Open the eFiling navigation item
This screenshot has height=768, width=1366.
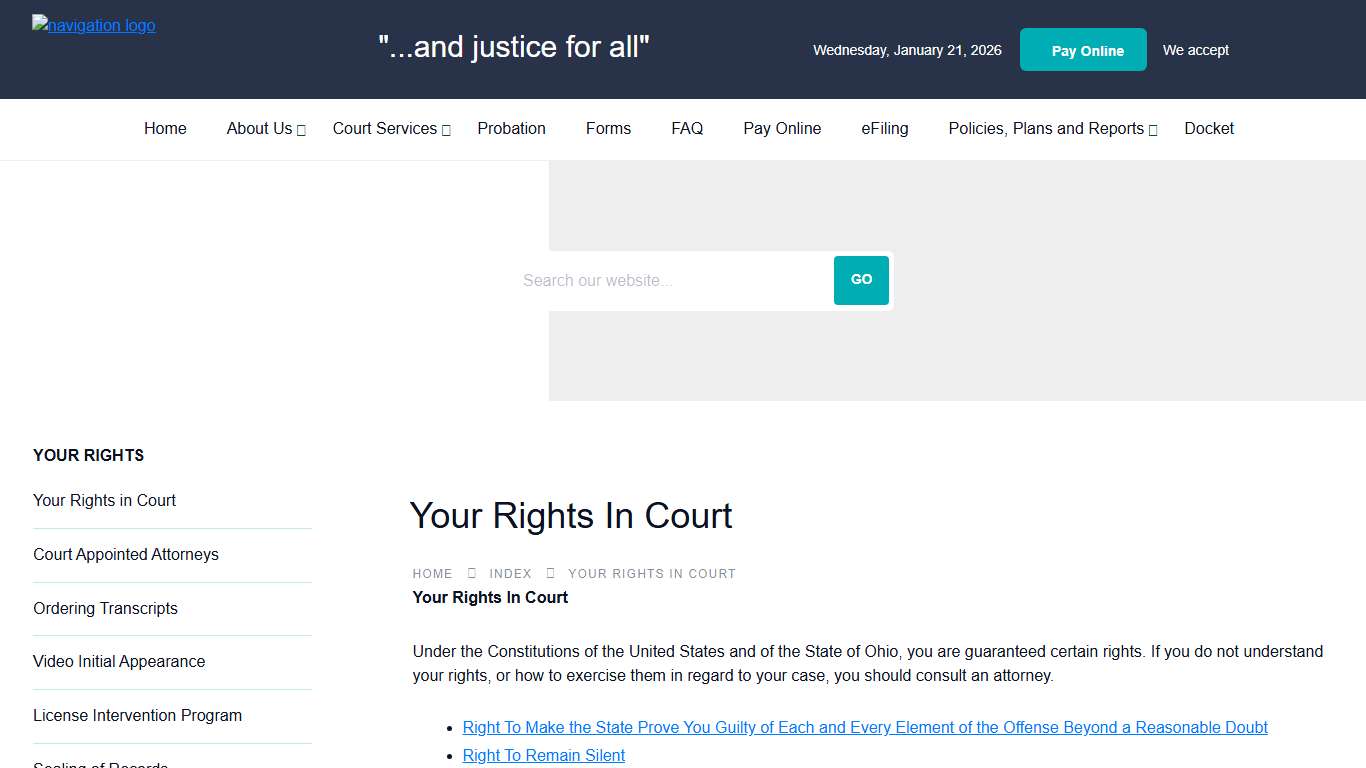(884, 128)
